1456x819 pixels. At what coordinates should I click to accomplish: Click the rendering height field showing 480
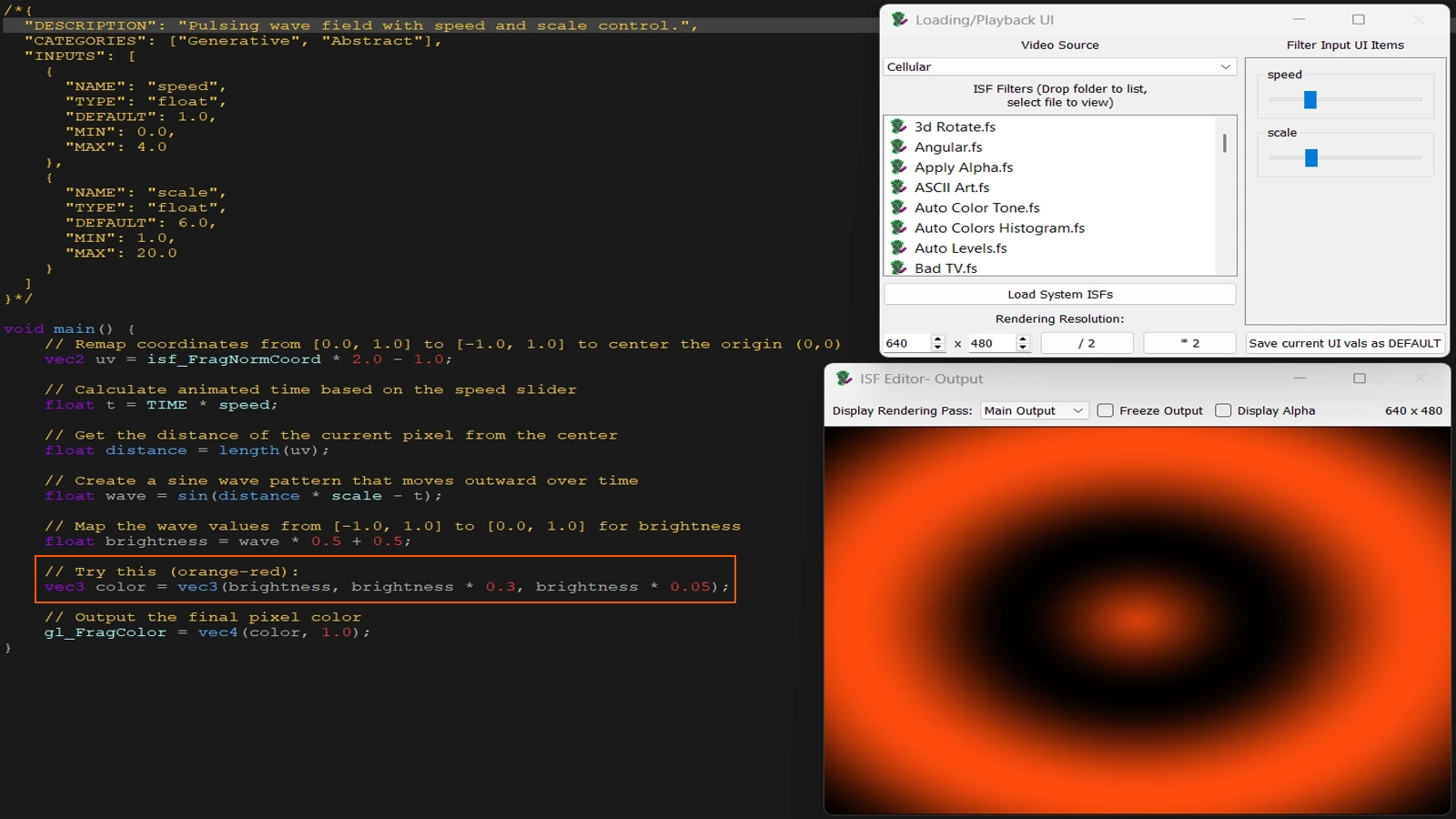coord(991,343)
